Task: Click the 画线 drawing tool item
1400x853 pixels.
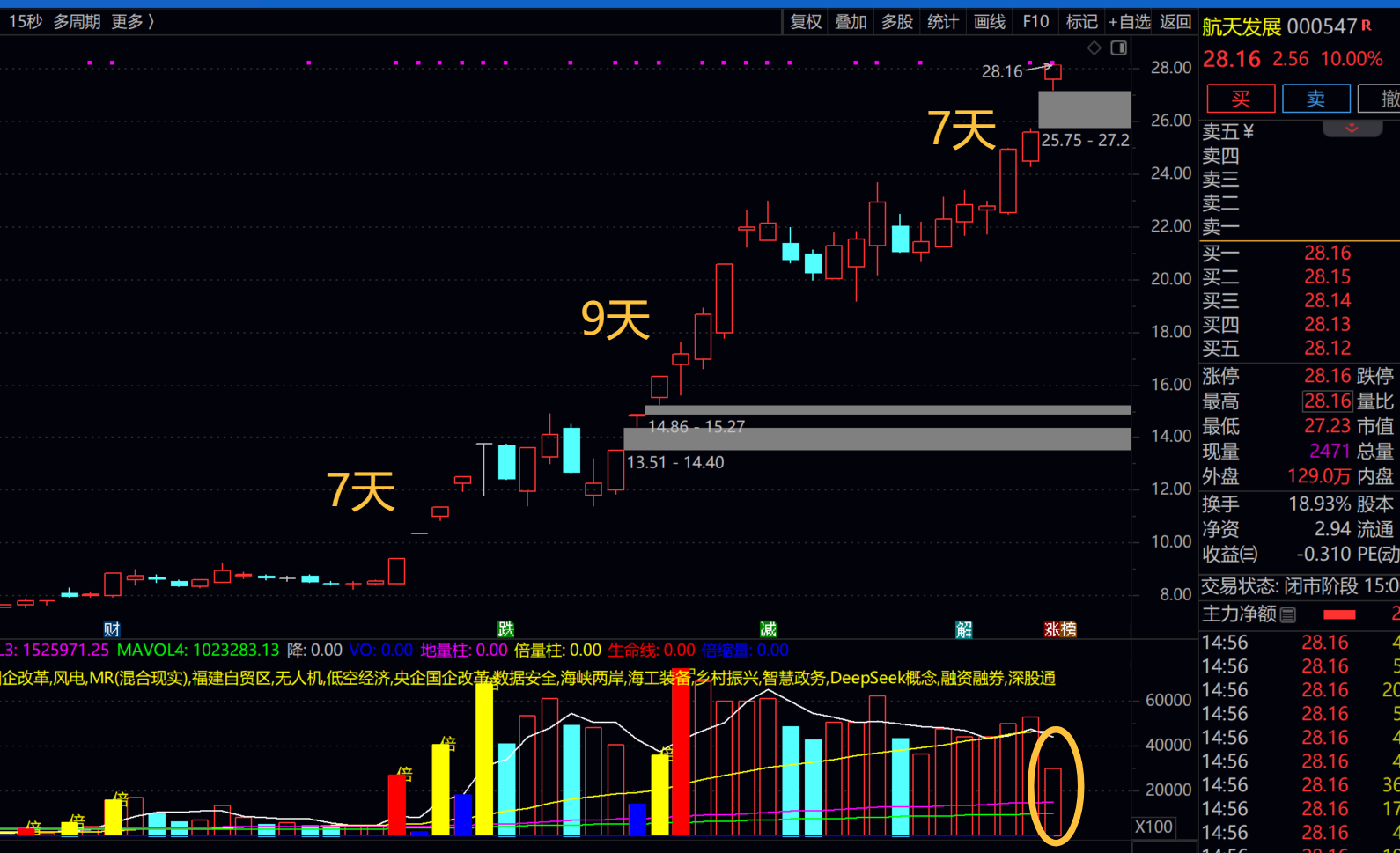Action: [x=990, y=21]
